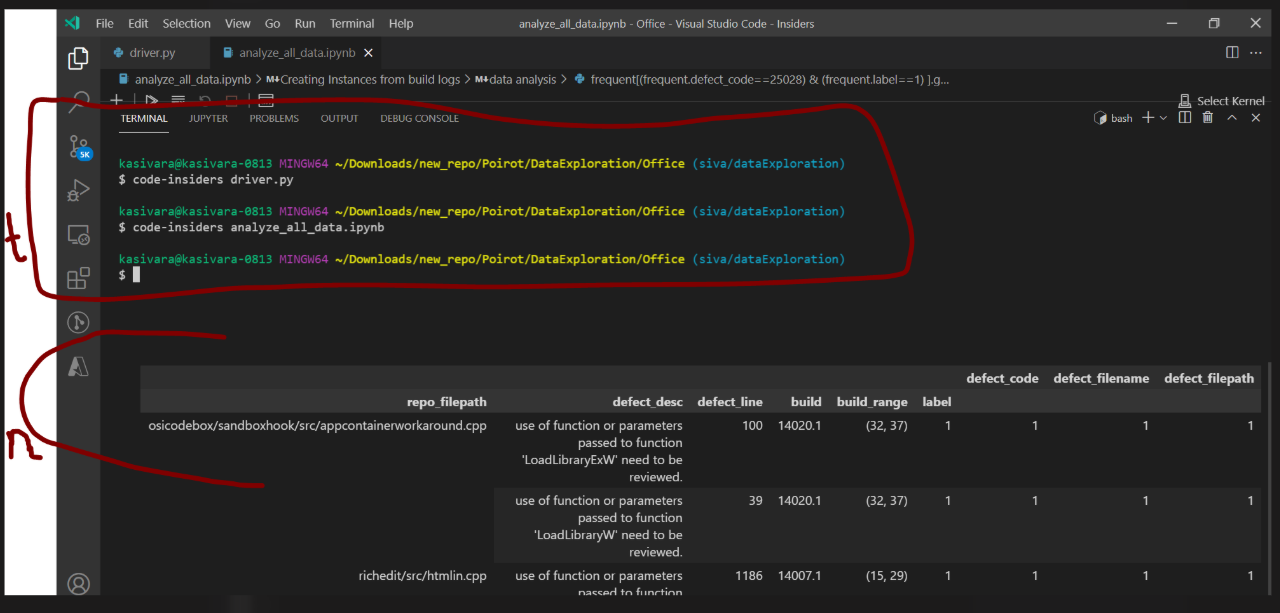Open the View menu

(238, 23)
